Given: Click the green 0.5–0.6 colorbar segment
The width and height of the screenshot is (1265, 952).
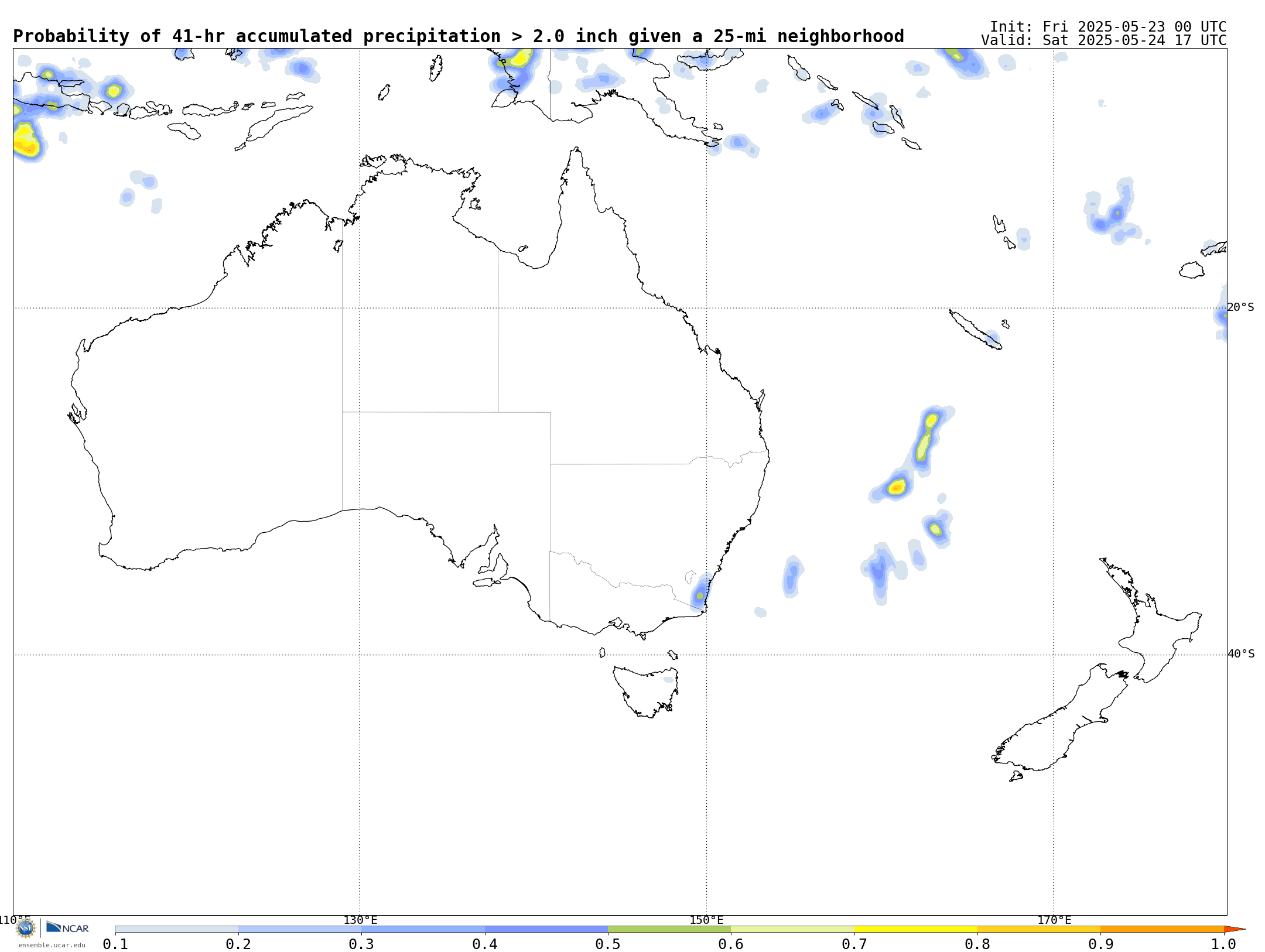Looking at the screenshot, I should (x=669, y=929).
